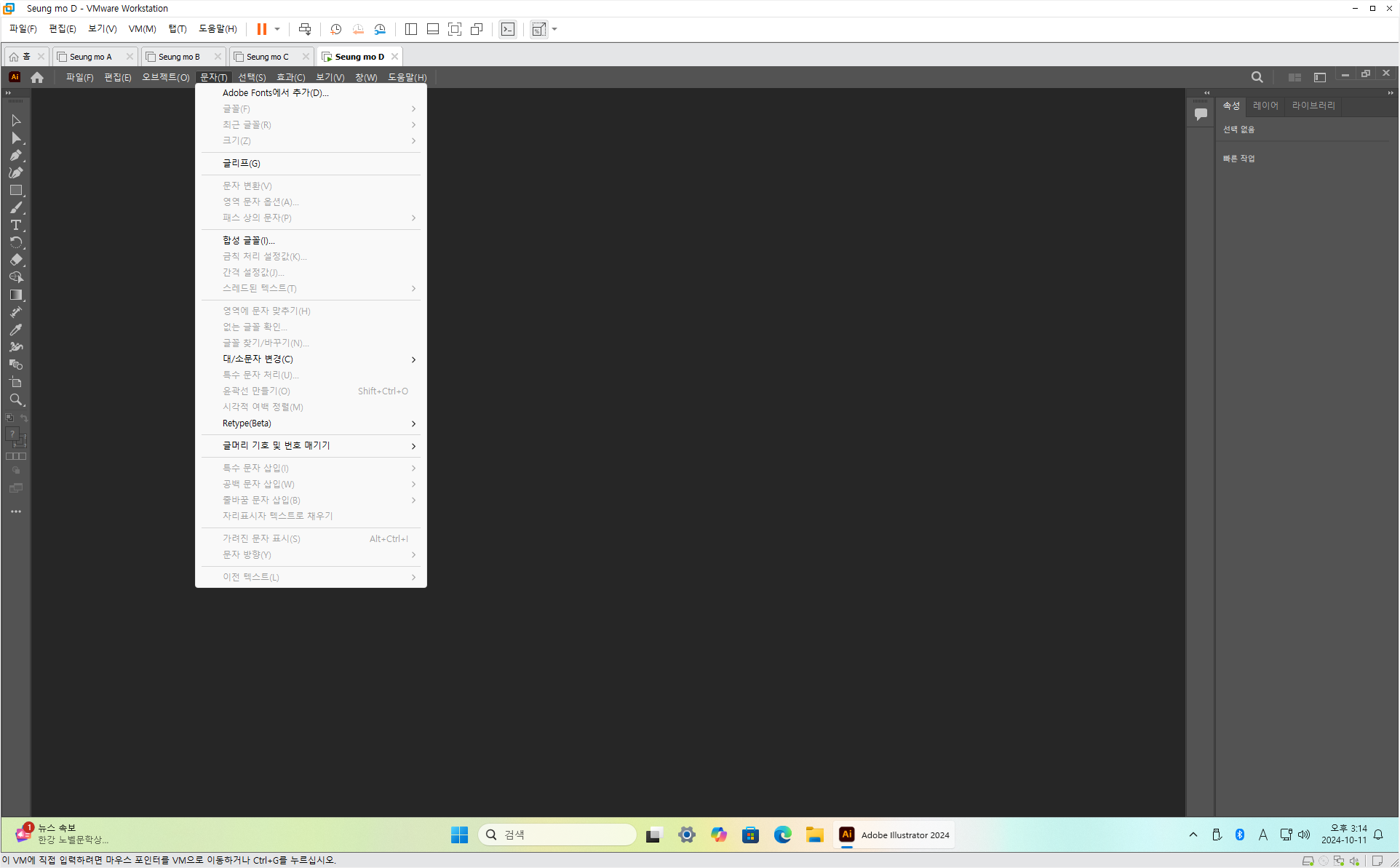Screen dimensions: 1400x868
Task: Open Microsoft Edge from taskbar
Action: pyautogui.click(x=782, y=835)
